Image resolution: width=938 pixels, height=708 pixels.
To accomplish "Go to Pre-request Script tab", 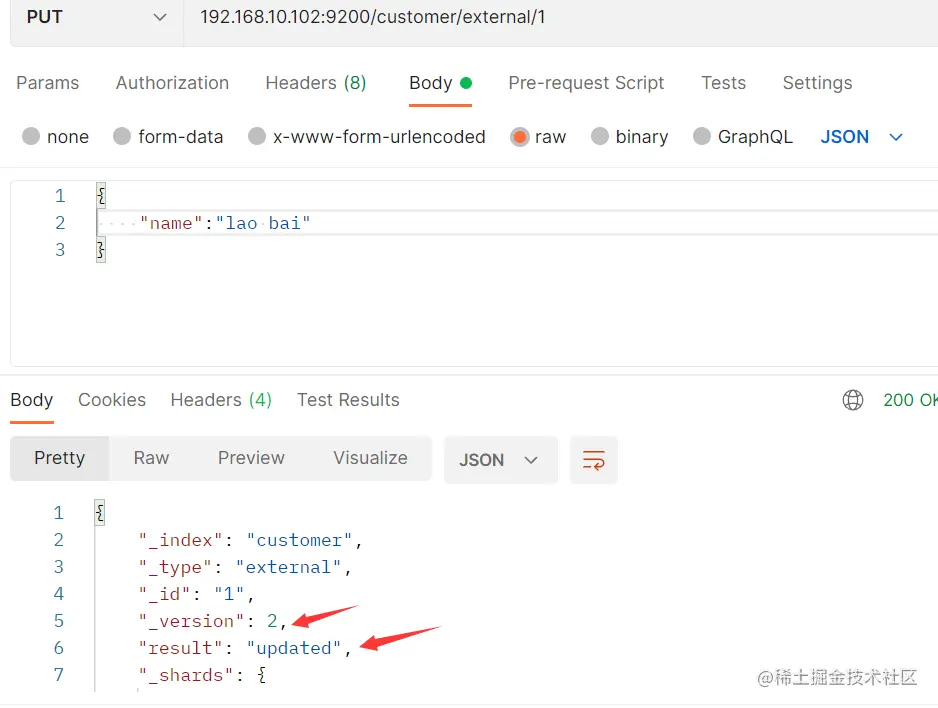I will (586, 83).
